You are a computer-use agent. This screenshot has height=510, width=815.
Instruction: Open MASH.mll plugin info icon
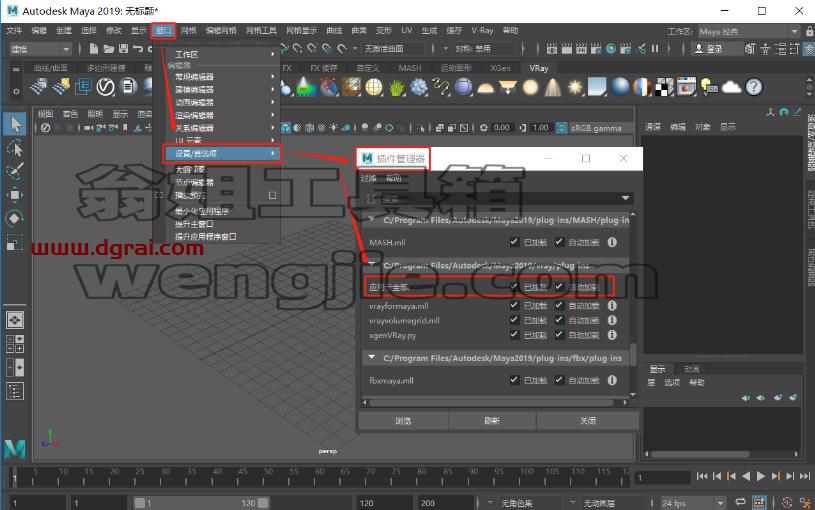point(612,242)
